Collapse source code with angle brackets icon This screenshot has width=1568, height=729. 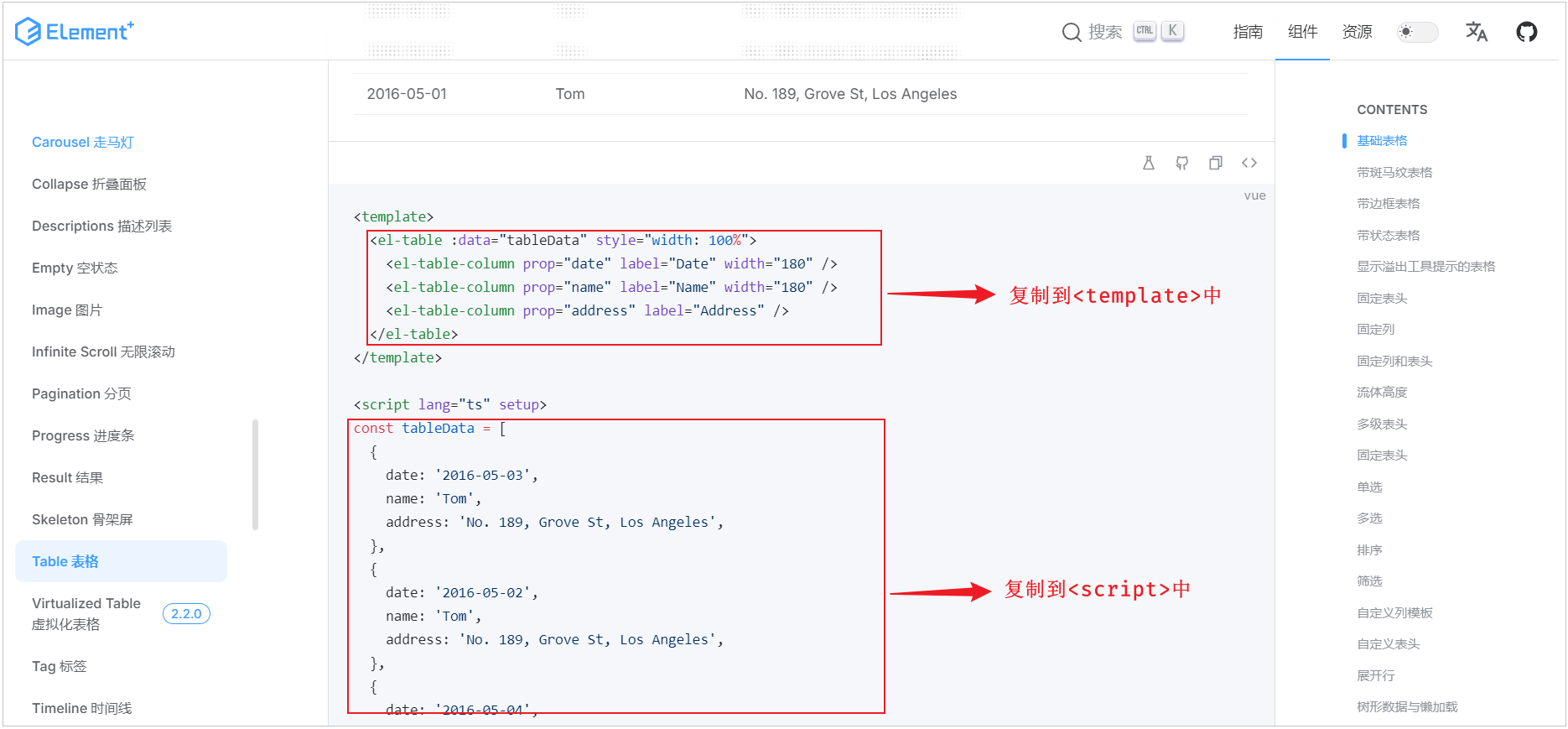point(1249,163)
